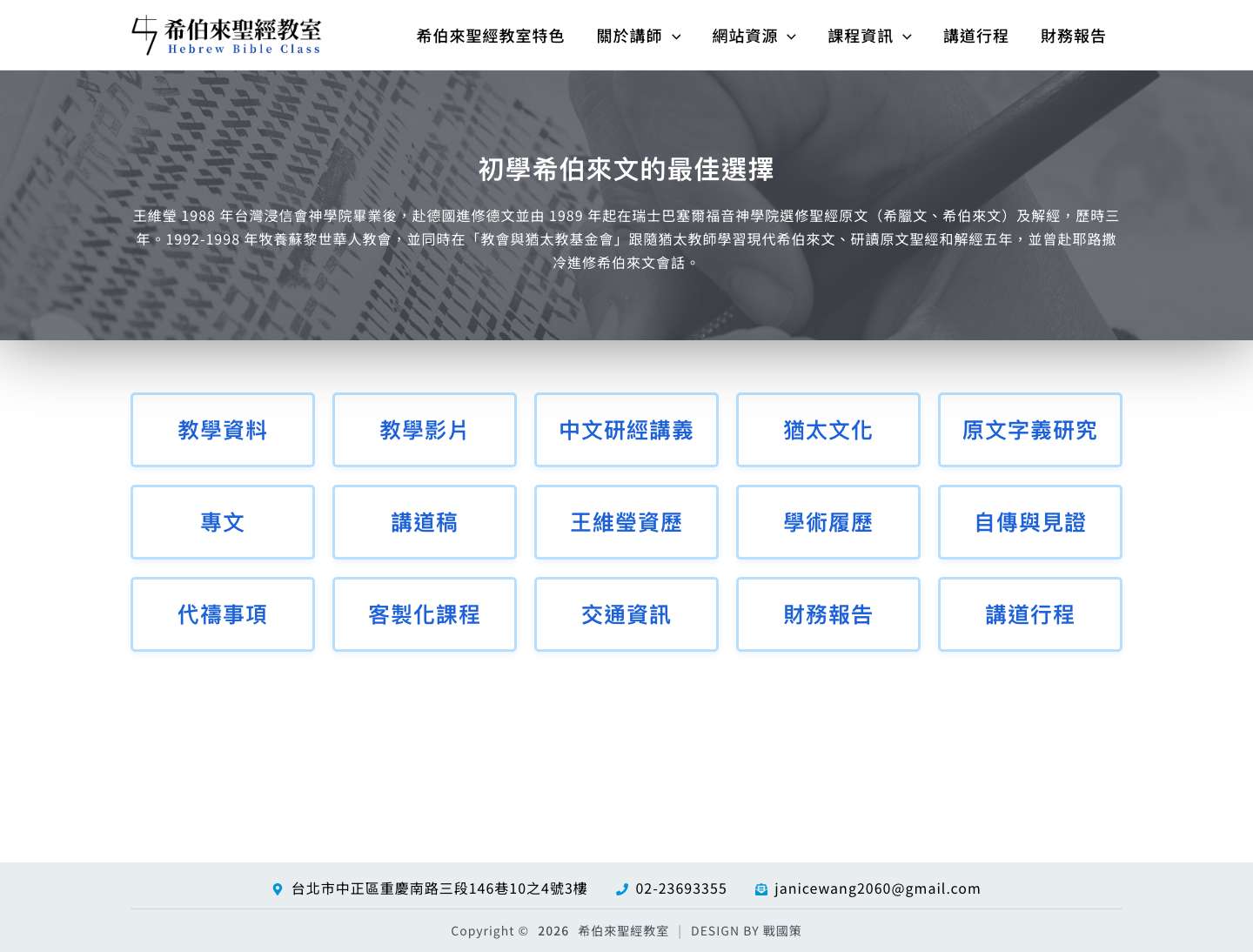Open the 猶太文化 button
The height and width of the screenshot is (952, 1253).
coord(828,430)
